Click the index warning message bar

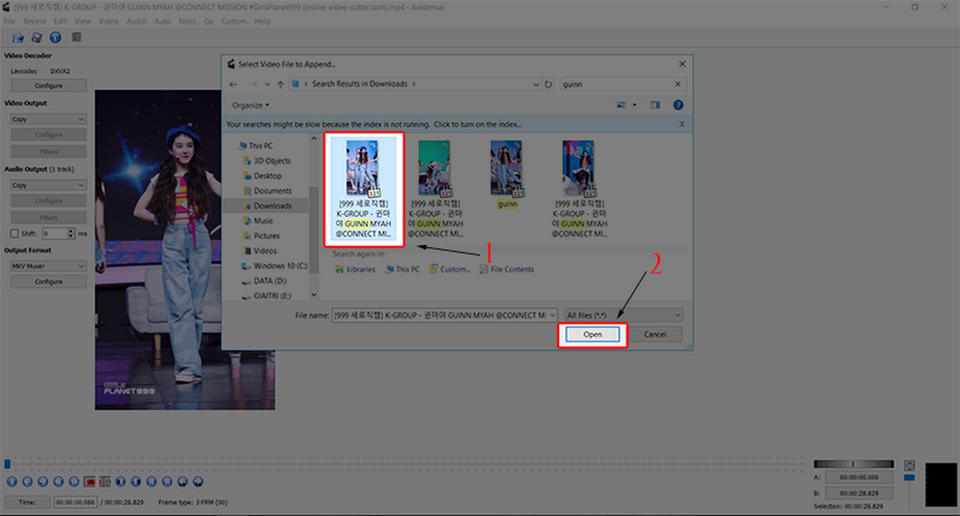(x=457, y=124)
